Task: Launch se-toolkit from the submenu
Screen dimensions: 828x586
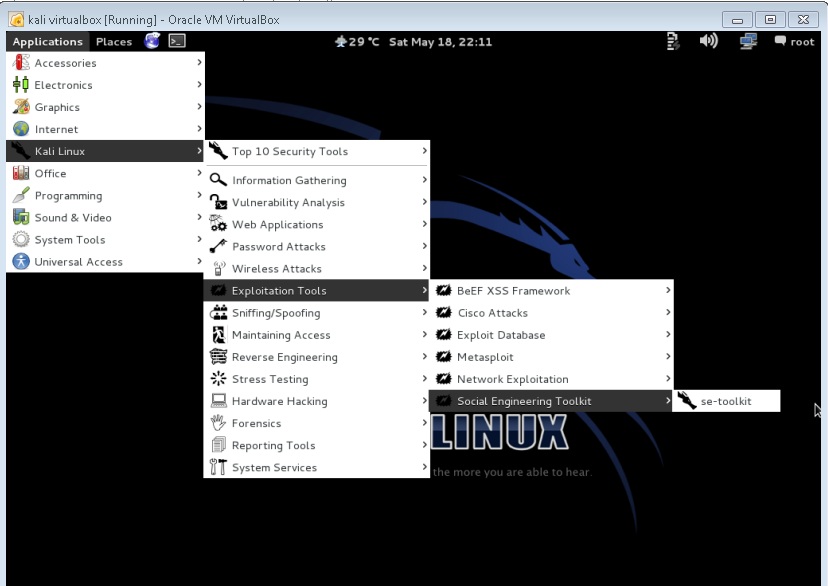Action: click(x=727, y=401)
